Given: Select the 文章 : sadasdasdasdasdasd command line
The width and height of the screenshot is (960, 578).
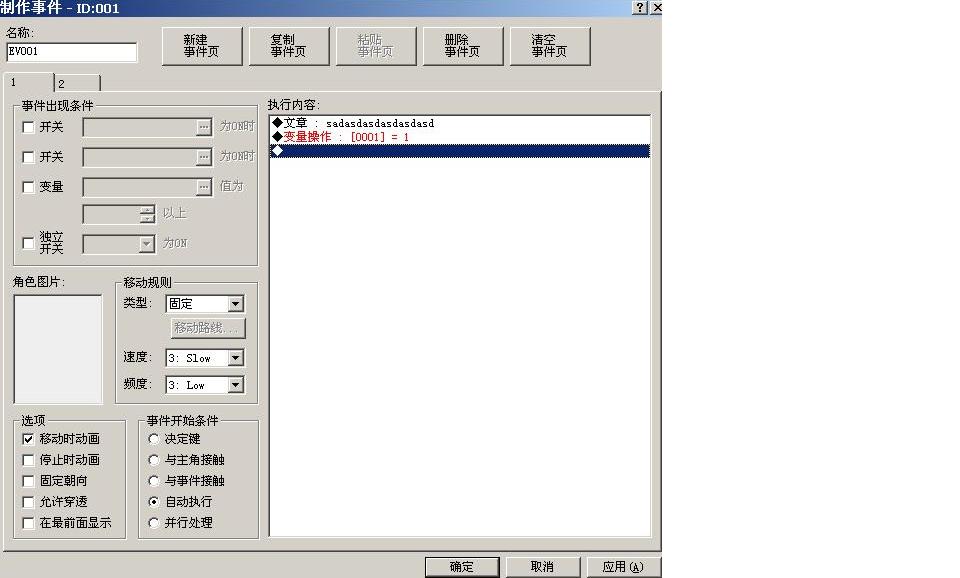Looking at the screenshot, I should (x=460, y=123).
